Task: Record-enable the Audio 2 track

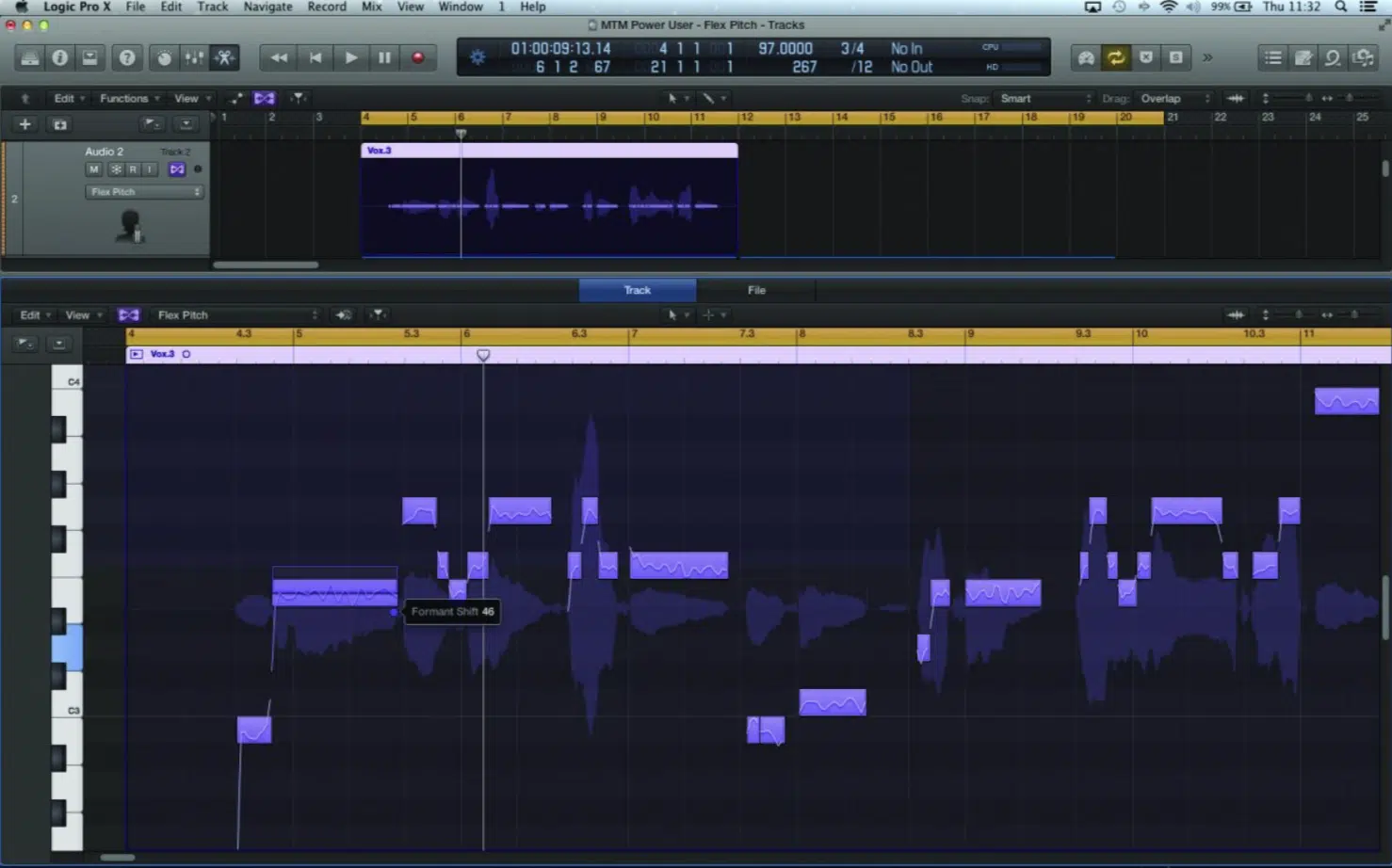Action: coord(133,169)
